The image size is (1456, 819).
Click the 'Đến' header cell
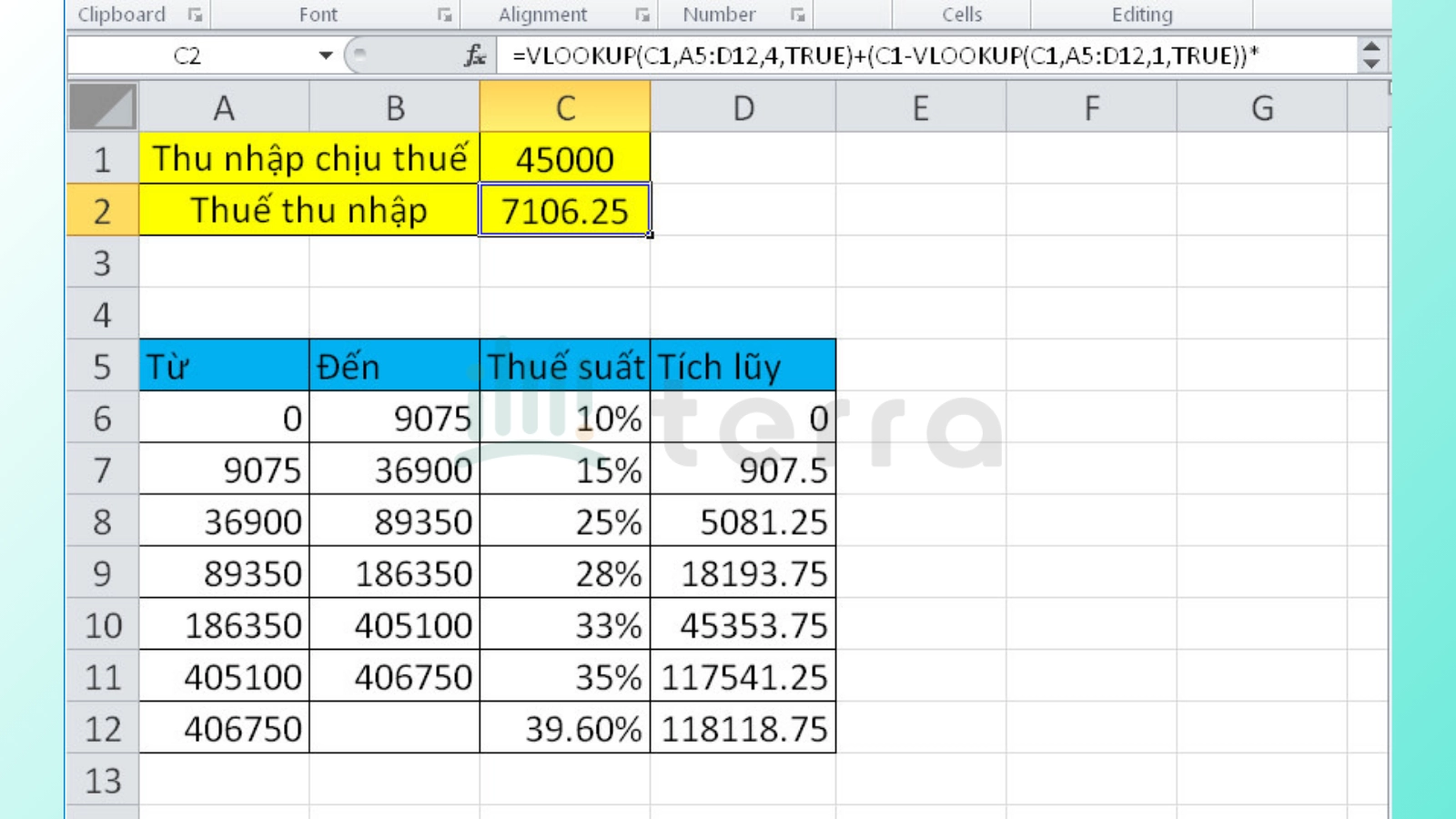pos(394,366)
